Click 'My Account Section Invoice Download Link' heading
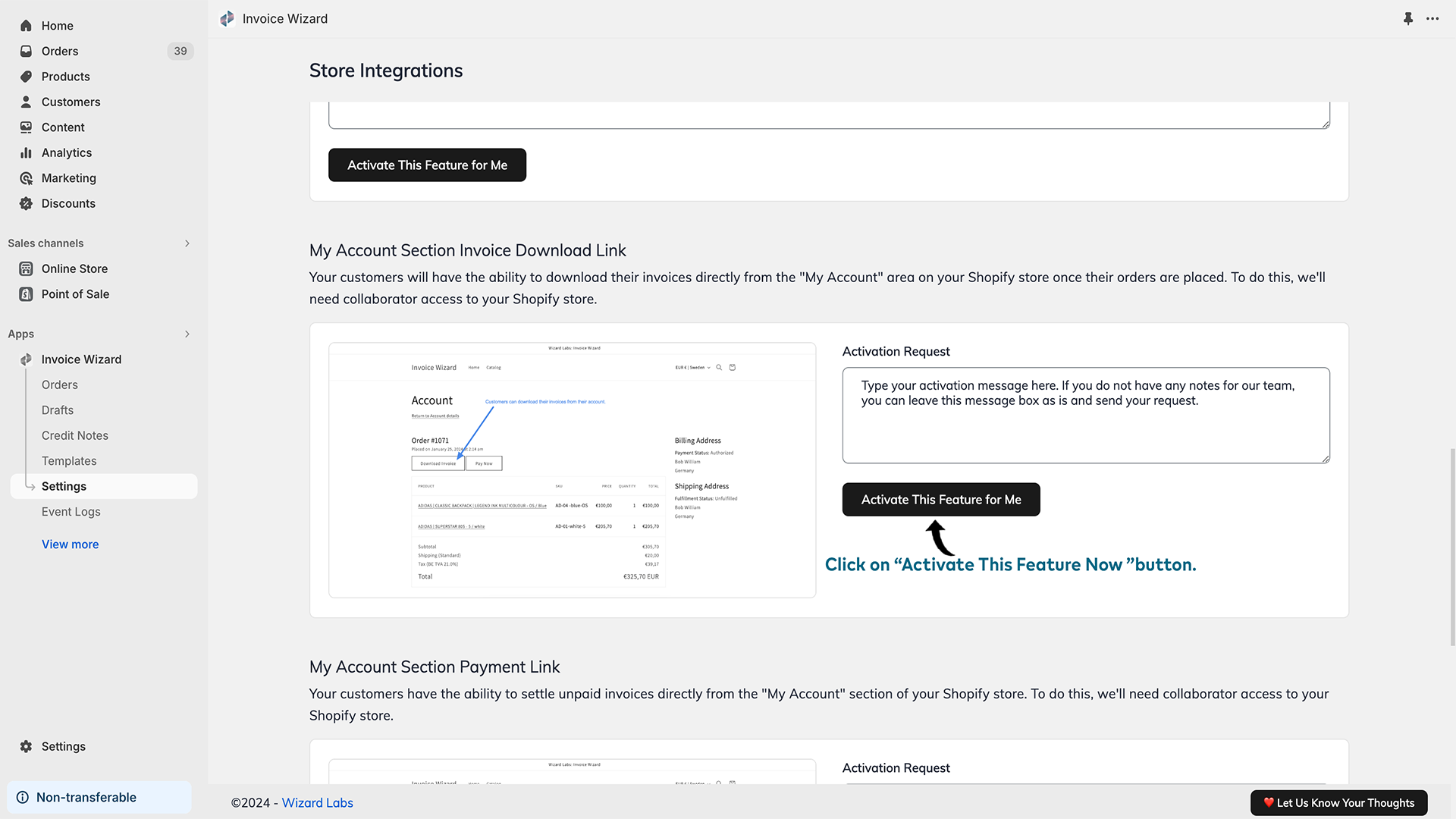This screenshot has height=819, width=1456. coord(468,250)
